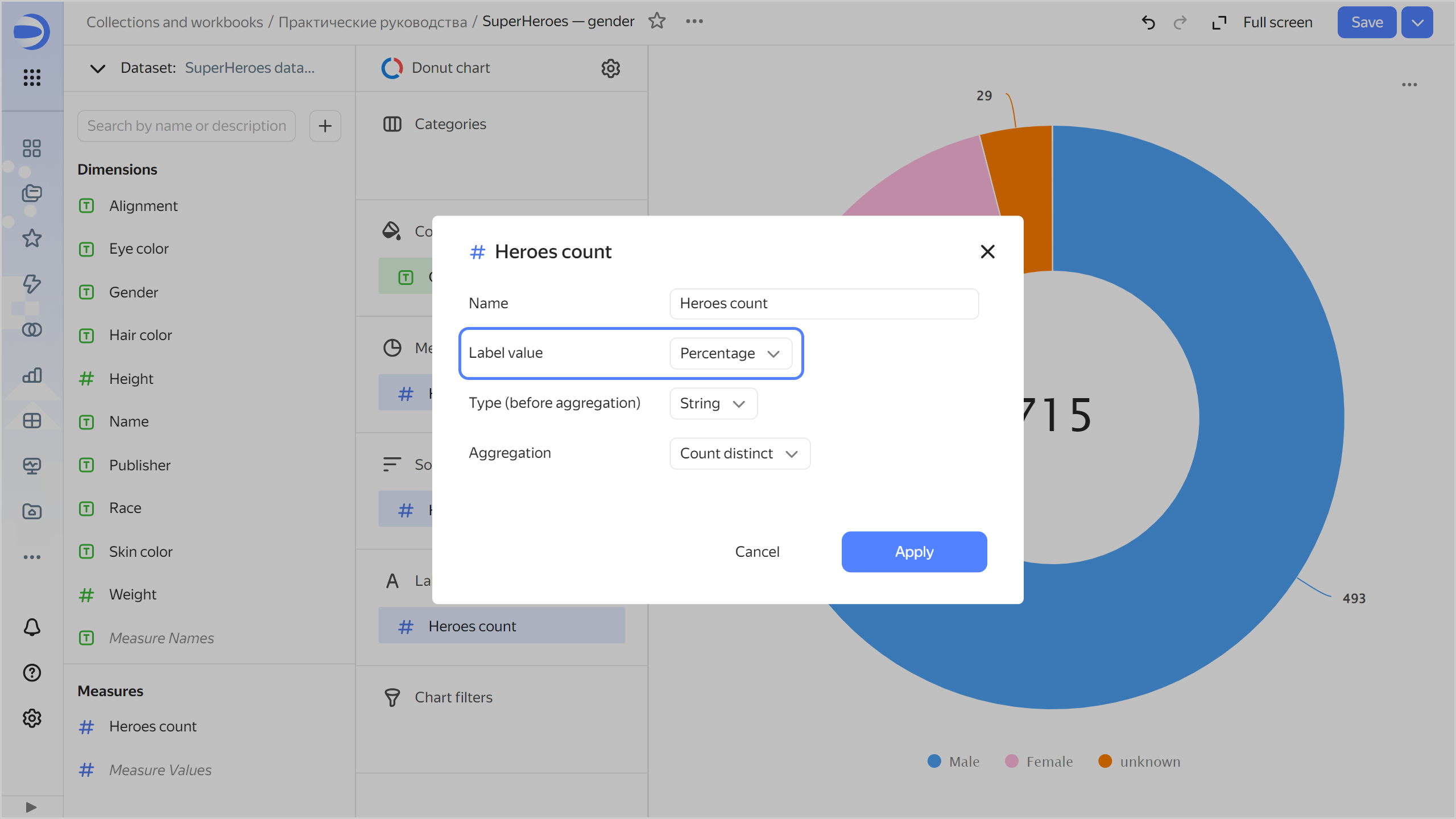Open the Aggregation Count distinct dropdown
1456x819 pixels.
[739, 453]
